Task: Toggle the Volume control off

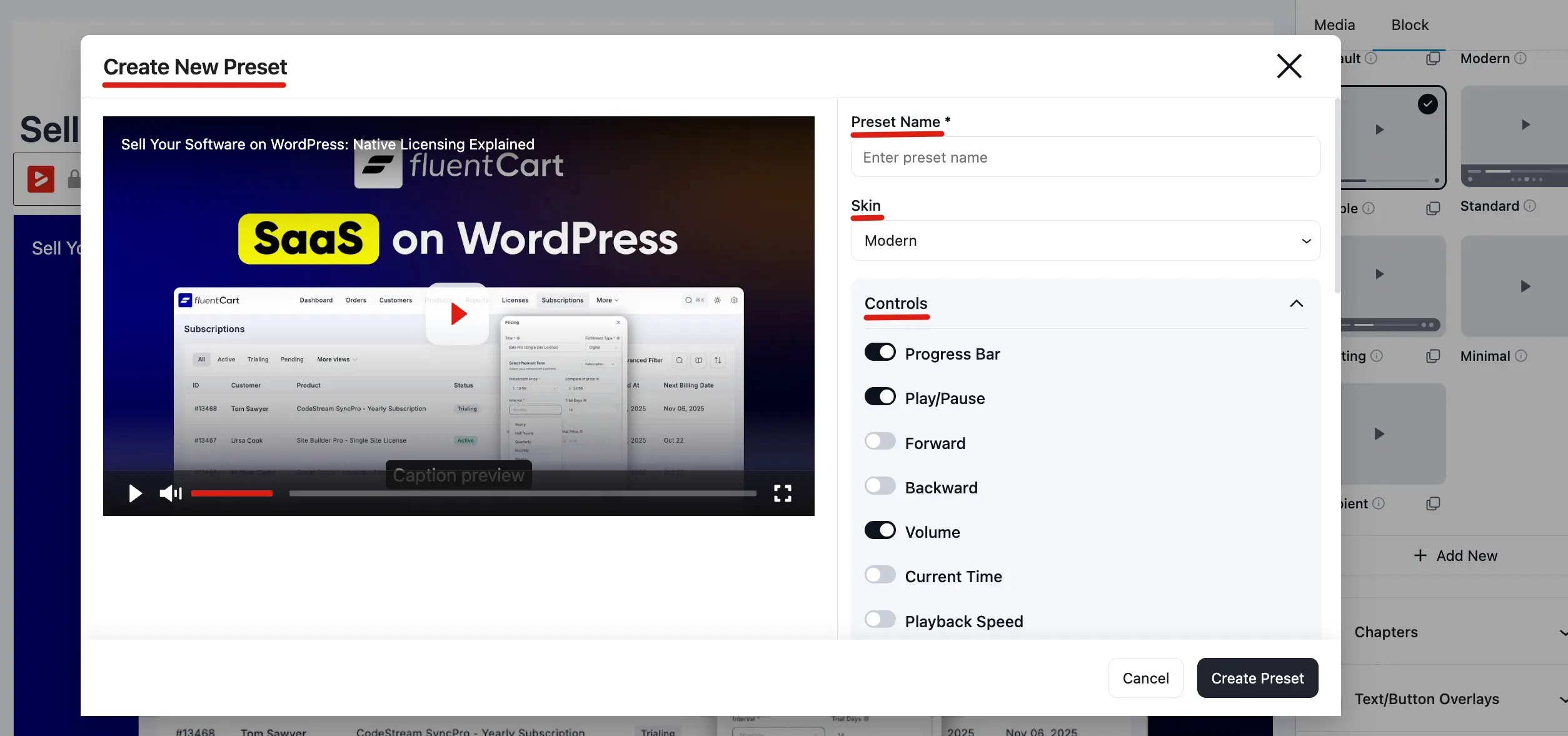Action: pyautogui.click(x=880, y=530)
